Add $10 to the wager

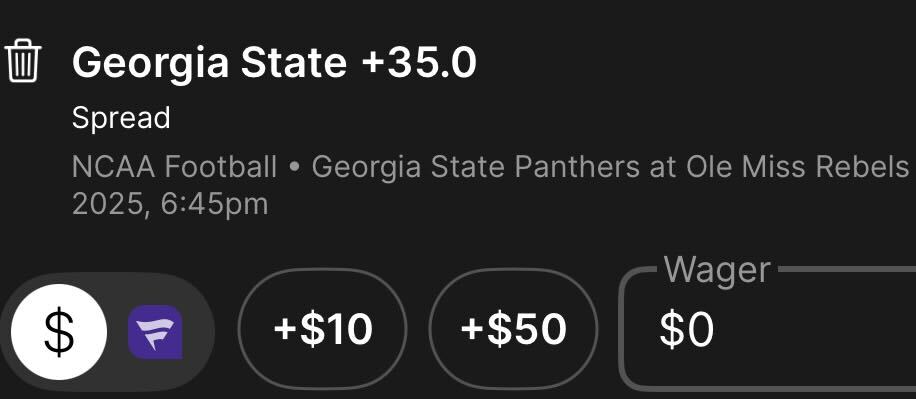tap(322, 329)
